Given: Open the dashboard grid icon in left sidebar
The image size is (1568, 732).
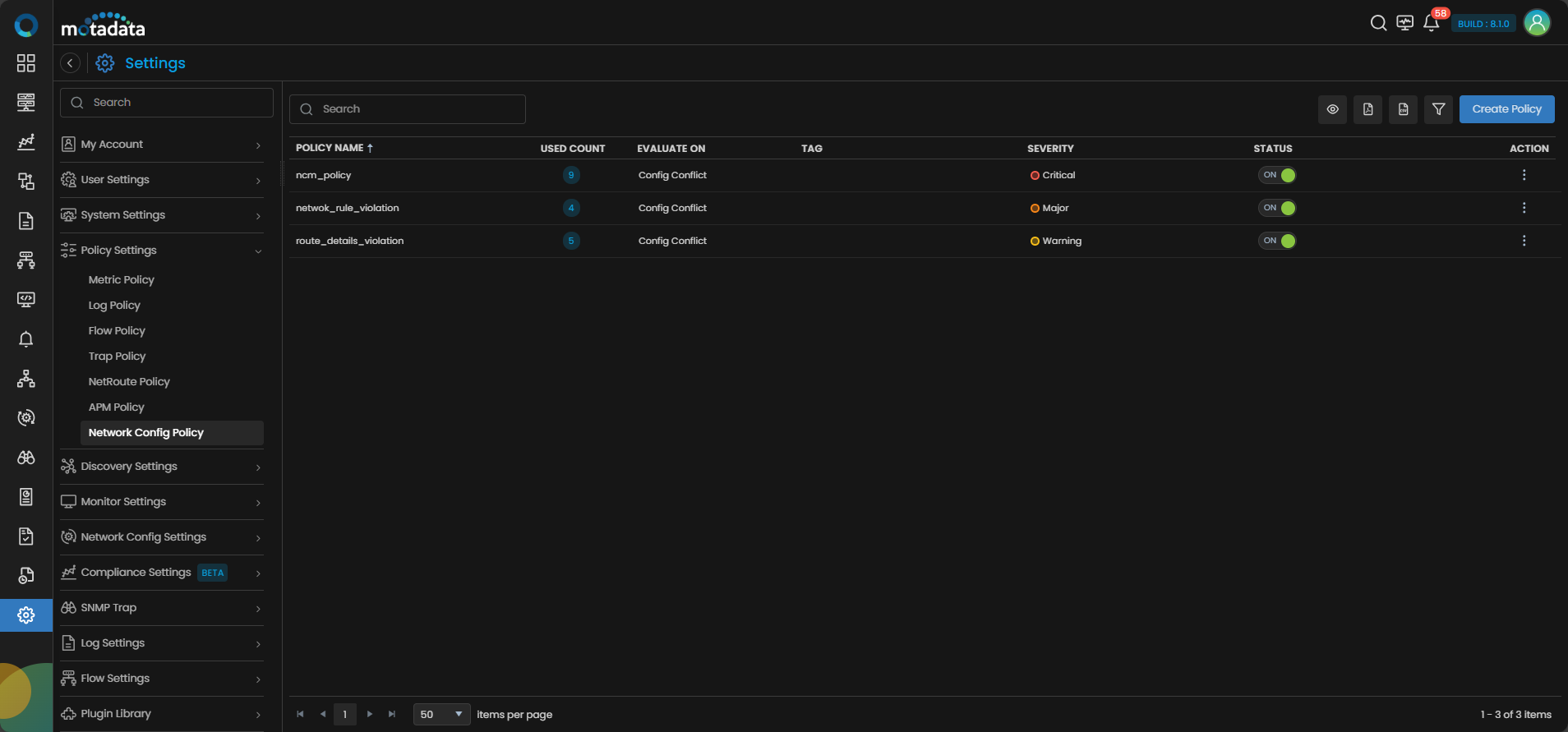Looking at the screenshot, I should pos(26,63).
